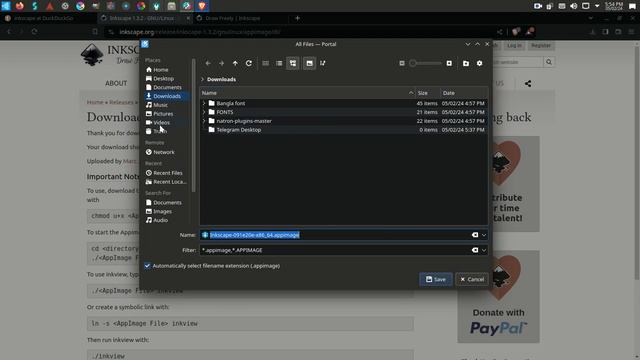Sort files by Date column
This screenshot has height=360, width=640.
464,93
